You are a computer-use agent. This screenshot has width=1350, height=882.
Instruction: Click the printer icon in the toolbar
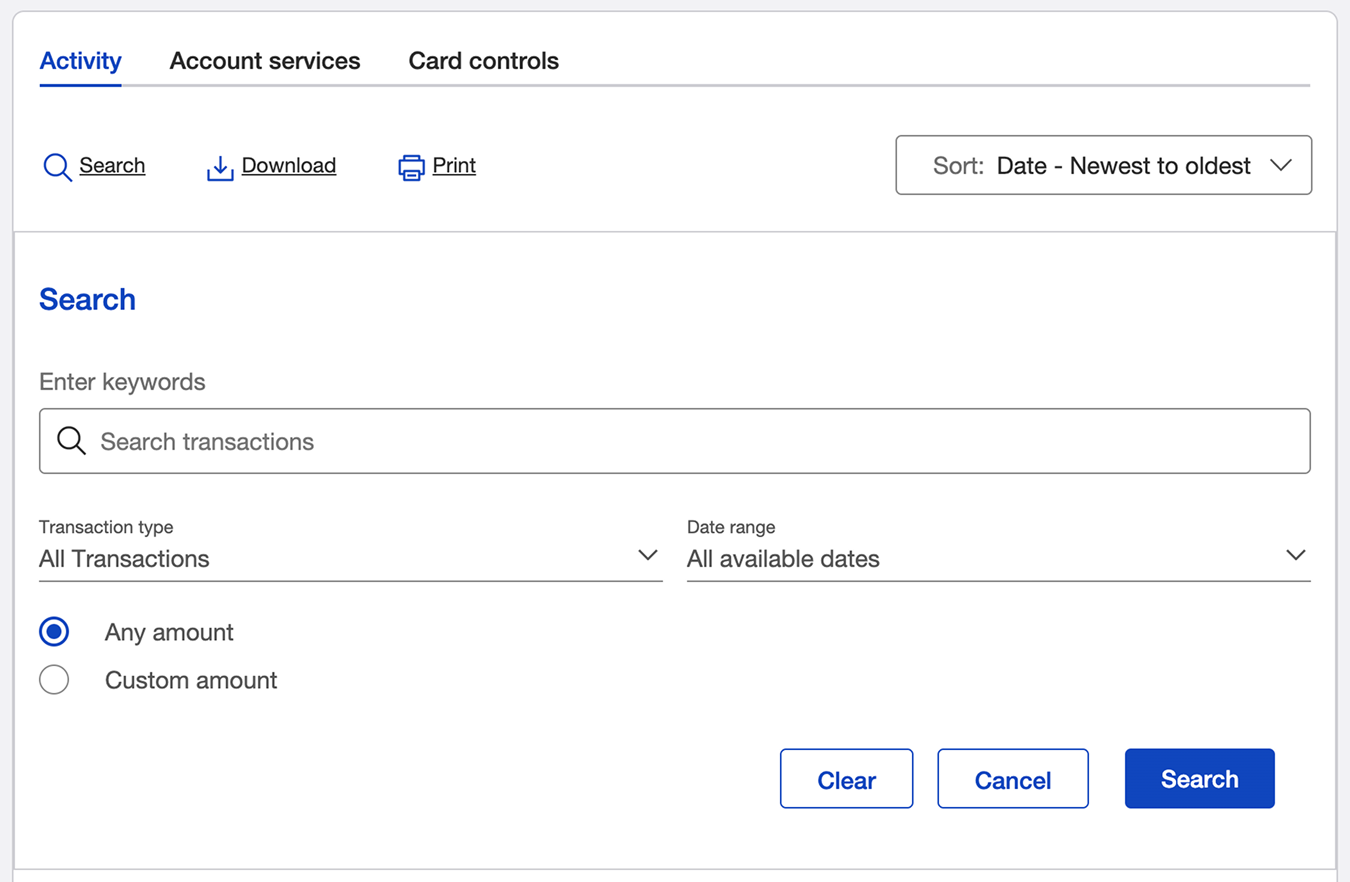pyautogui.click(x=412, y=167)
